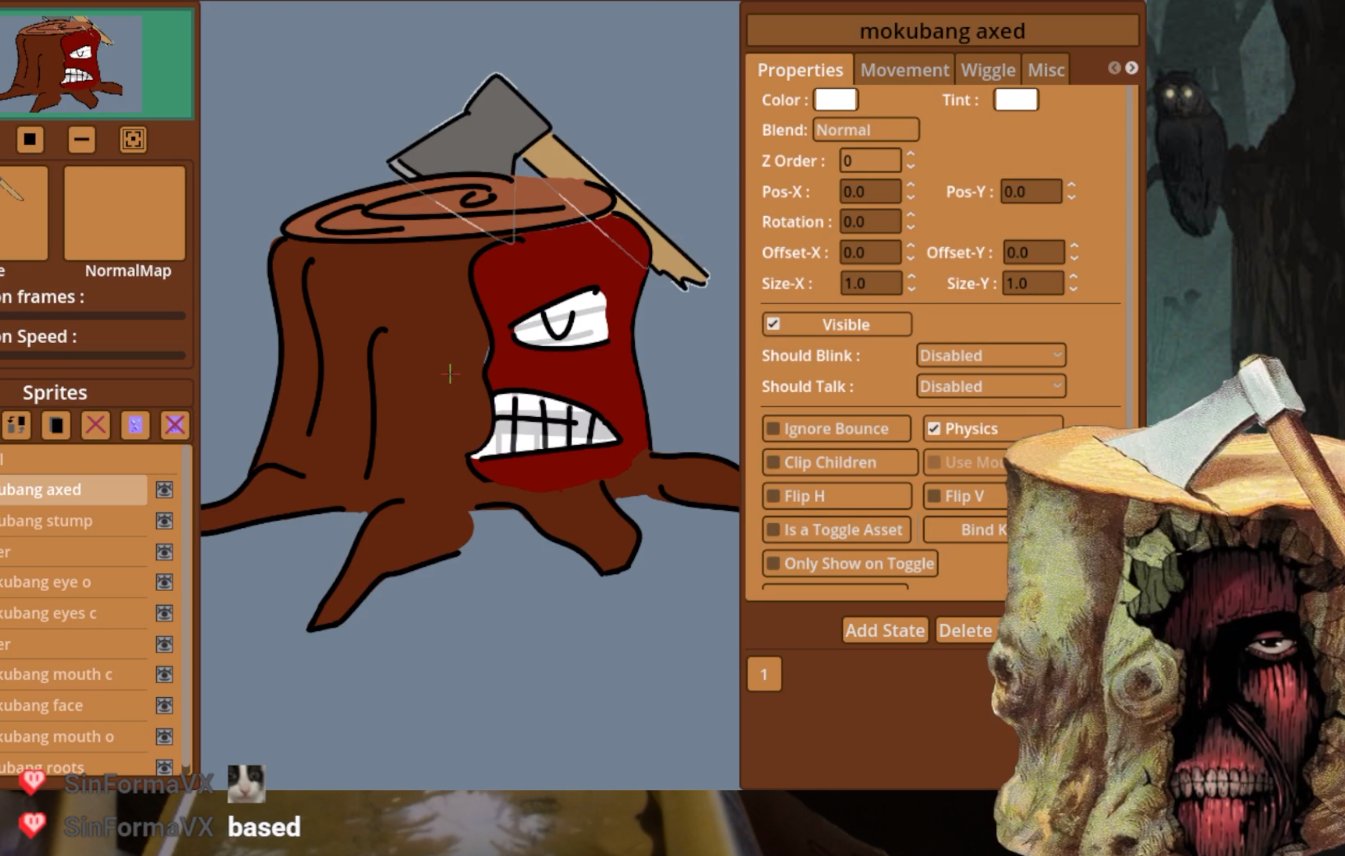Toggle visibility of the mokubang mouth o sprite
The height and width of the screenshot is (856, 1345).
point(164,737)
